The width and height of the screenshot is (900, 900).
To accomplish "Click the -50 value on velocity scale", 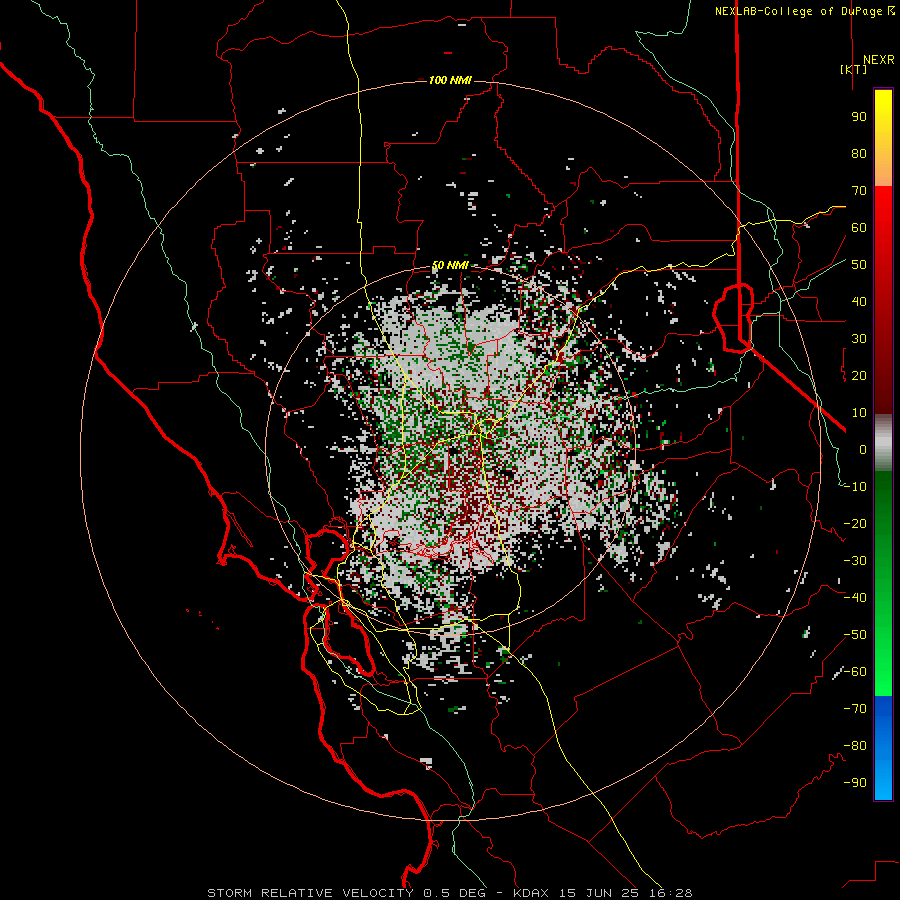I will tap(855, 635).
